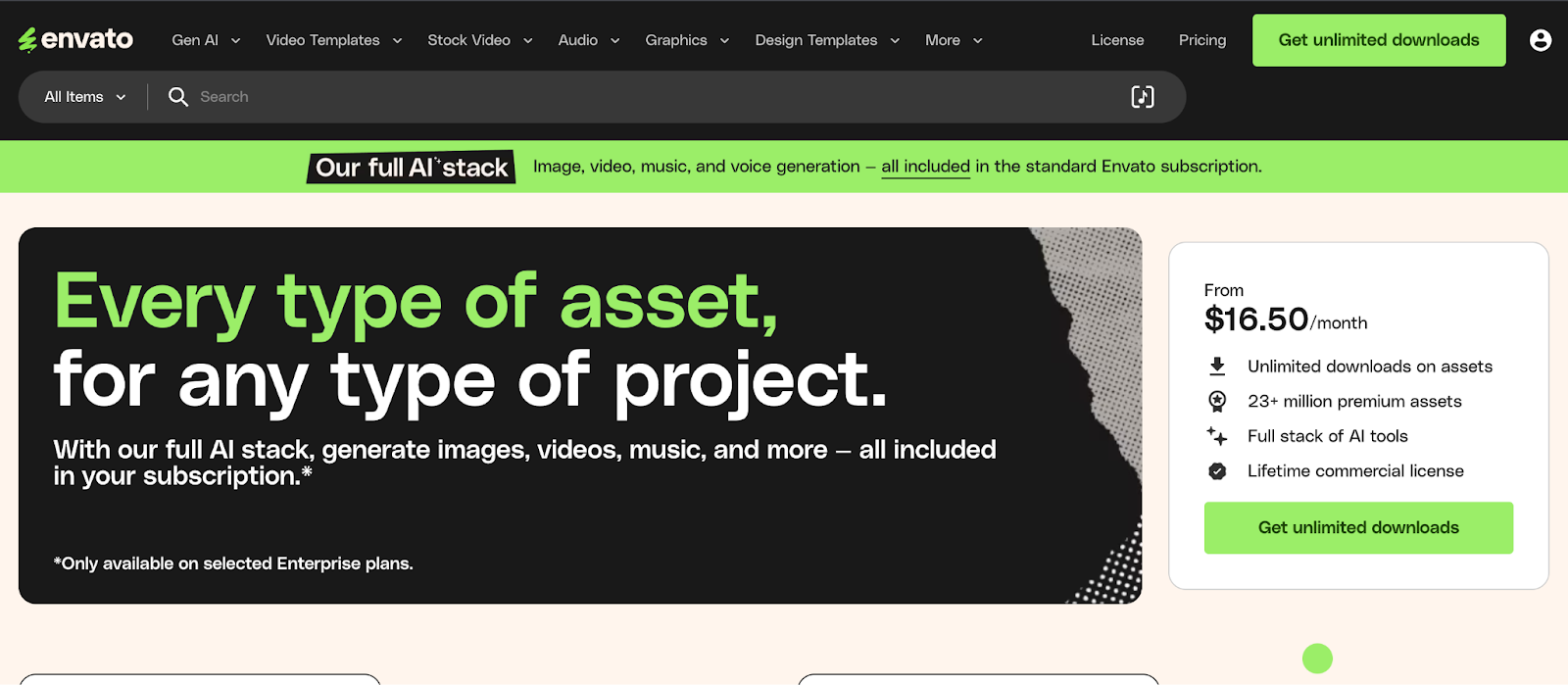Image resolution: width=1568 pixels, height=685 pixels.
Task: Click the verified check icon beside Lifetime commercial license
Action: (x=1217, y=471)
